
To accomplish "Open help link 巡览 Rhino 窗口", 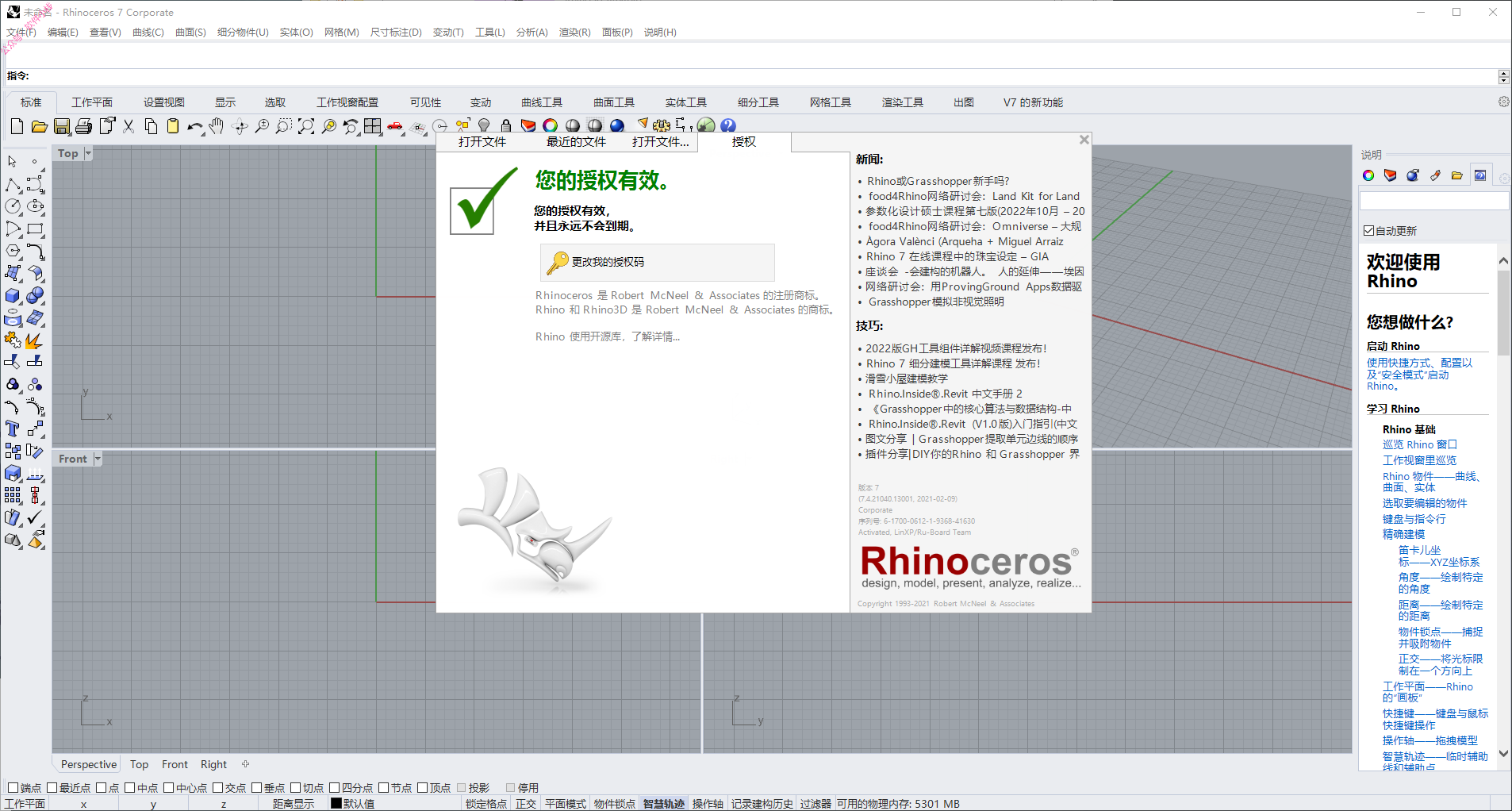I will (x=1420, y=444).
